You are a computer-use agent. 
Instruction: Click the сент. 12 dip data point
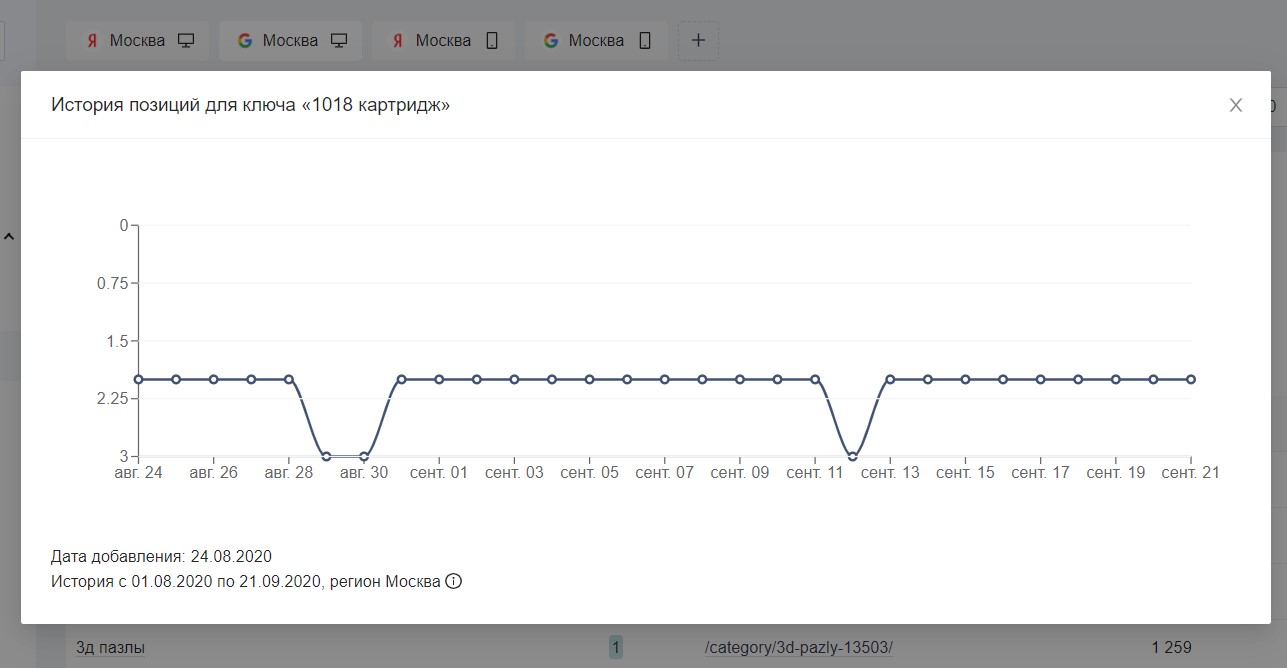click(x=853, y=456)
